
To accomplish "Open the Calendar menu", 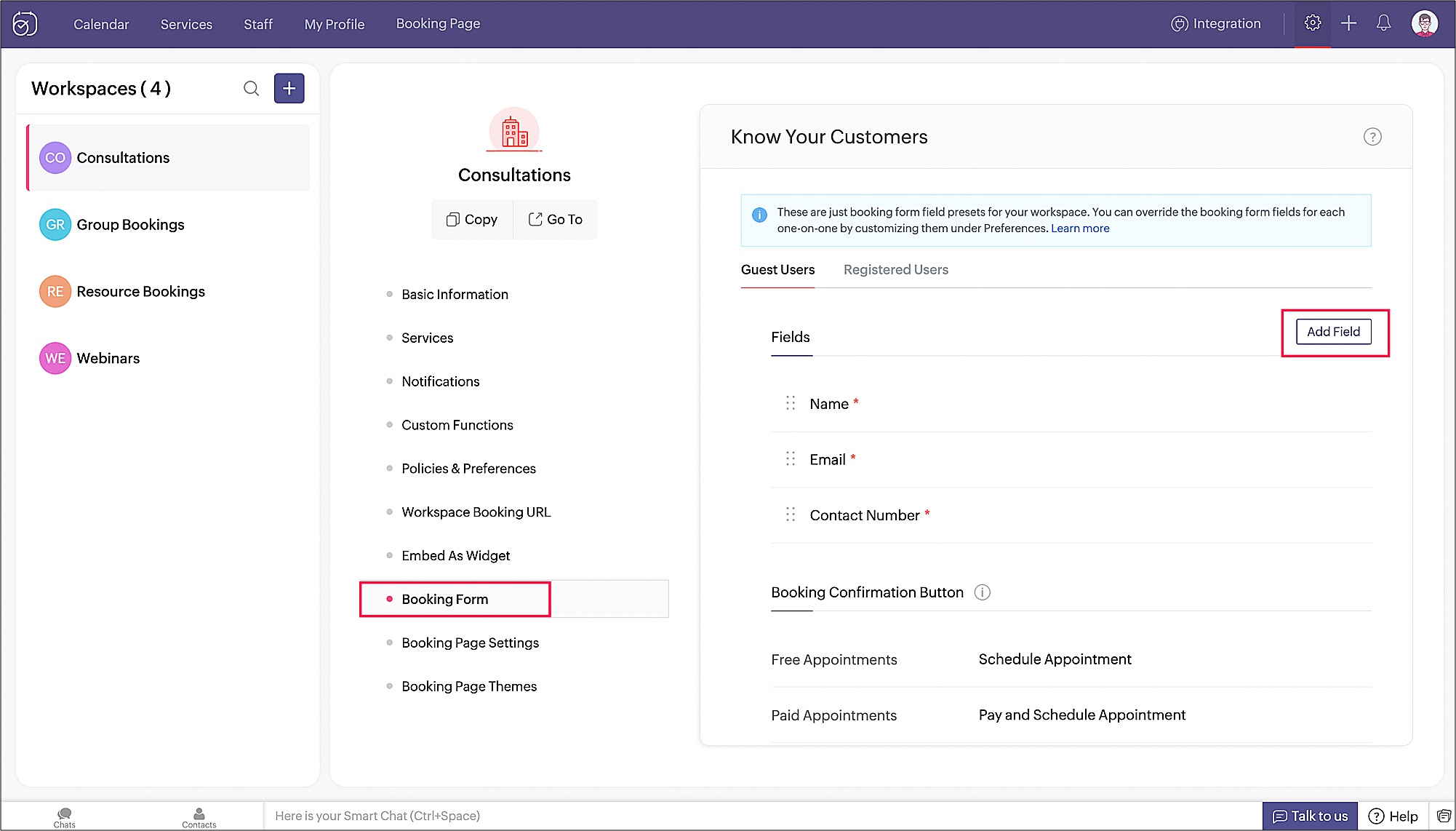I will pos(101,24).
